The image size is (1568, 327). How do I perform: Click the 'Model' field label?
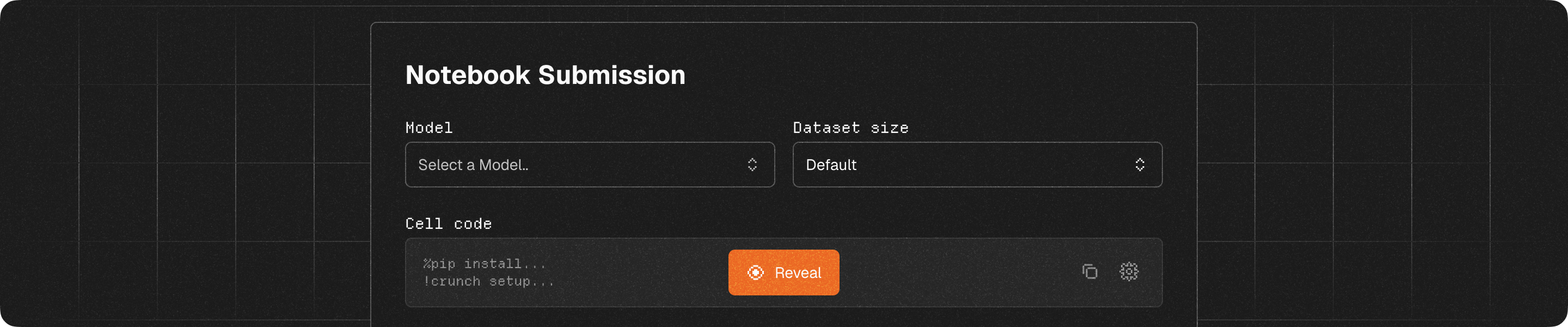(428, 128)
